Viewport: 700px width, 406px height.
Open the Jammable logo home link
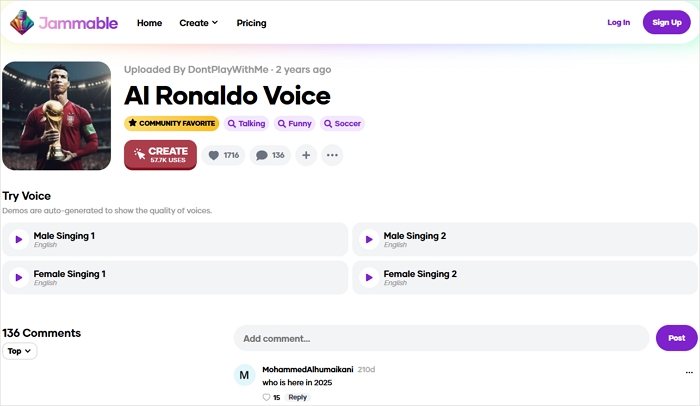pos(64,22)
